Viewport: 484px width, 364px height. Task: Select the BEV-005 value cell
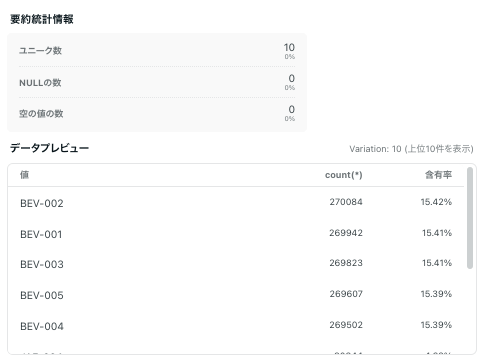(42, 295)
